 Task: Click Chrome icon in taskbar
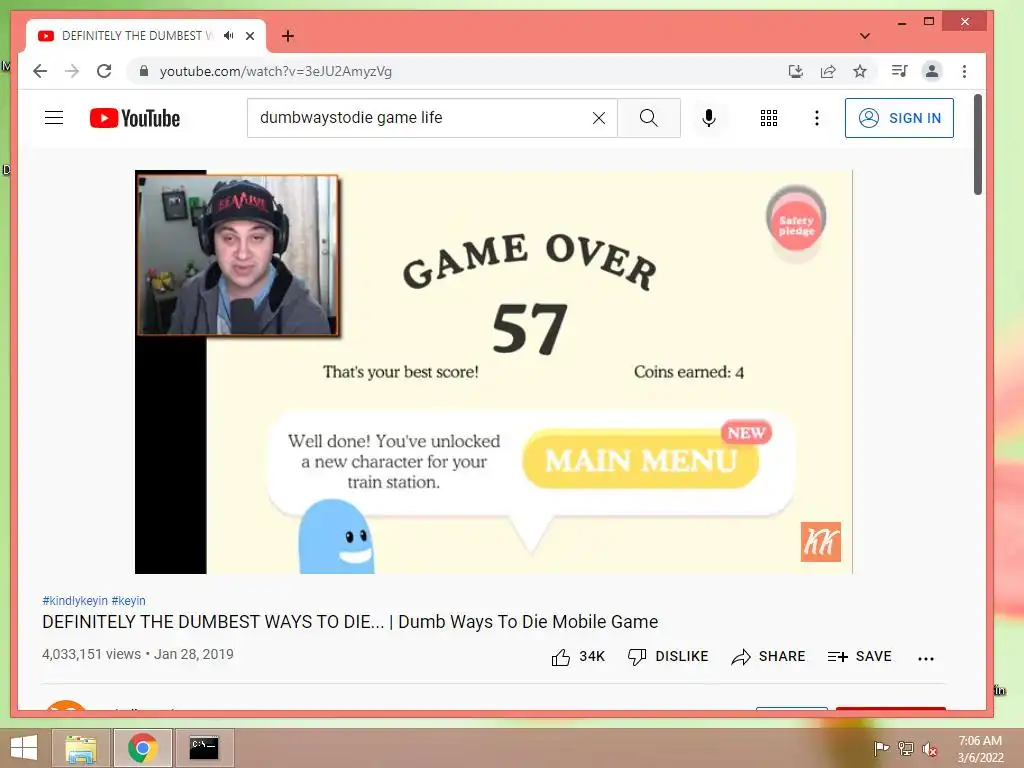click(142, 748)
